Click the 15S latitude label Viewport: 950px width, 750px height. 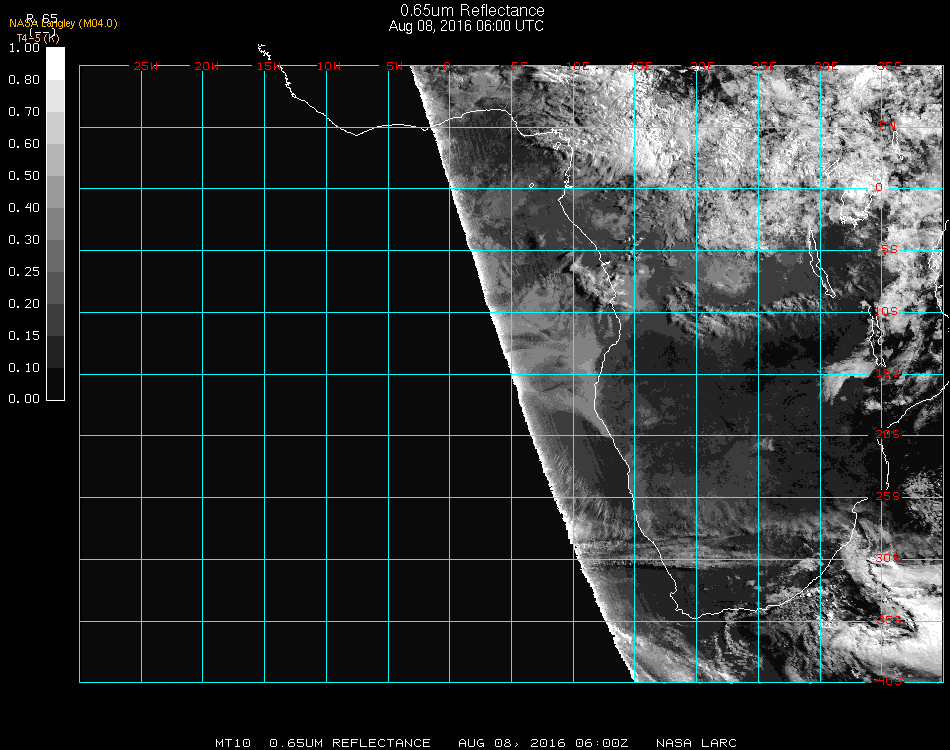pos(888,373)
